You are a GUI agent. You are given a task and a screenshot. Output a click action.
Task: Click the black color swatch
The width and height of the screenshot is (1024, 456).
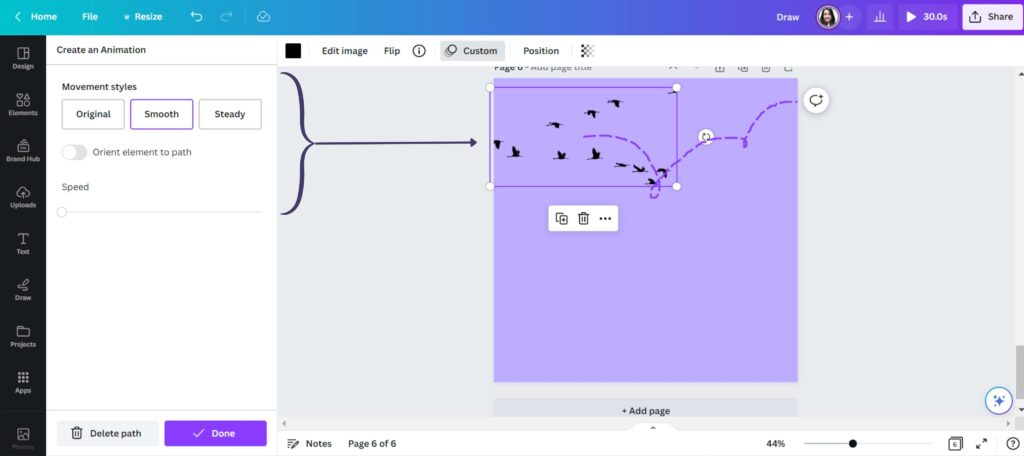293,51
